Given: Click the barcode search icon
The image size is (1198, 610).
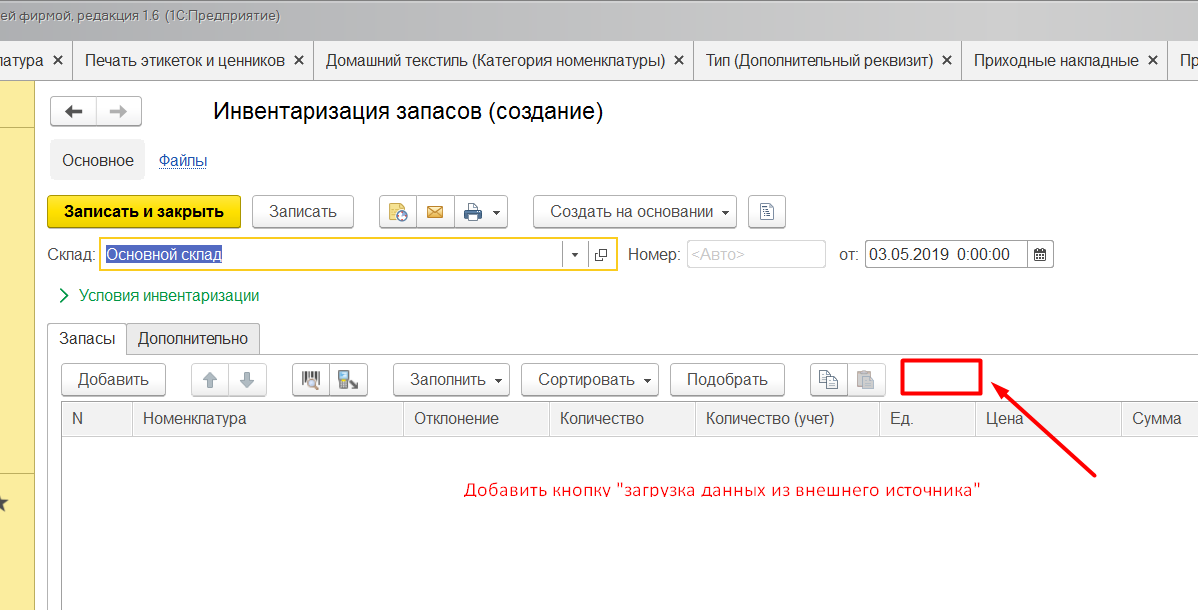Looking at the screenshot, I should 311,380.
